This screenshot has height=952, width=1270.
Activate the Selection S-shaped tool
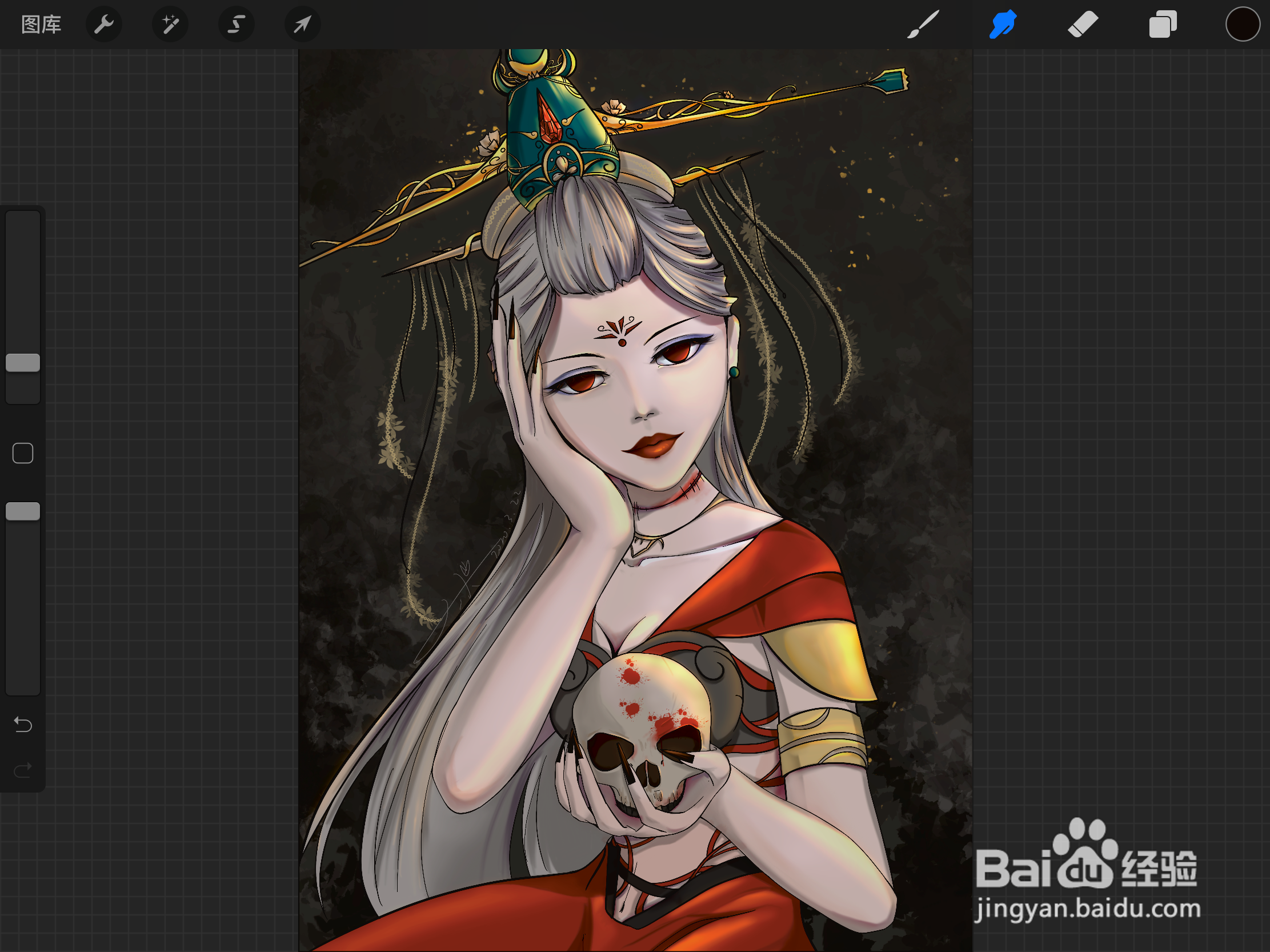(236, 25)
